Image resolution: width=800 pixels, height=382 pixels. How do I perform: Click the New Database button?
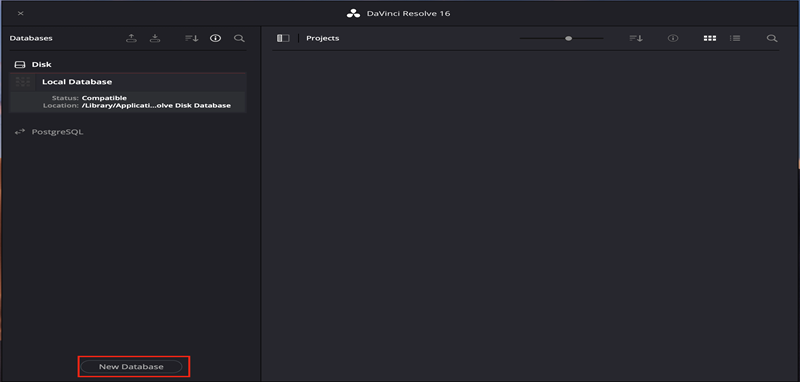[131, 367]
